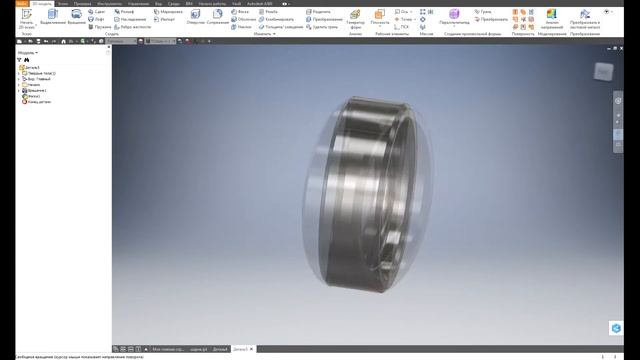
Task: Open Stress Analysis (Анализ напряжений)
Action: click(x=551, y=19)
